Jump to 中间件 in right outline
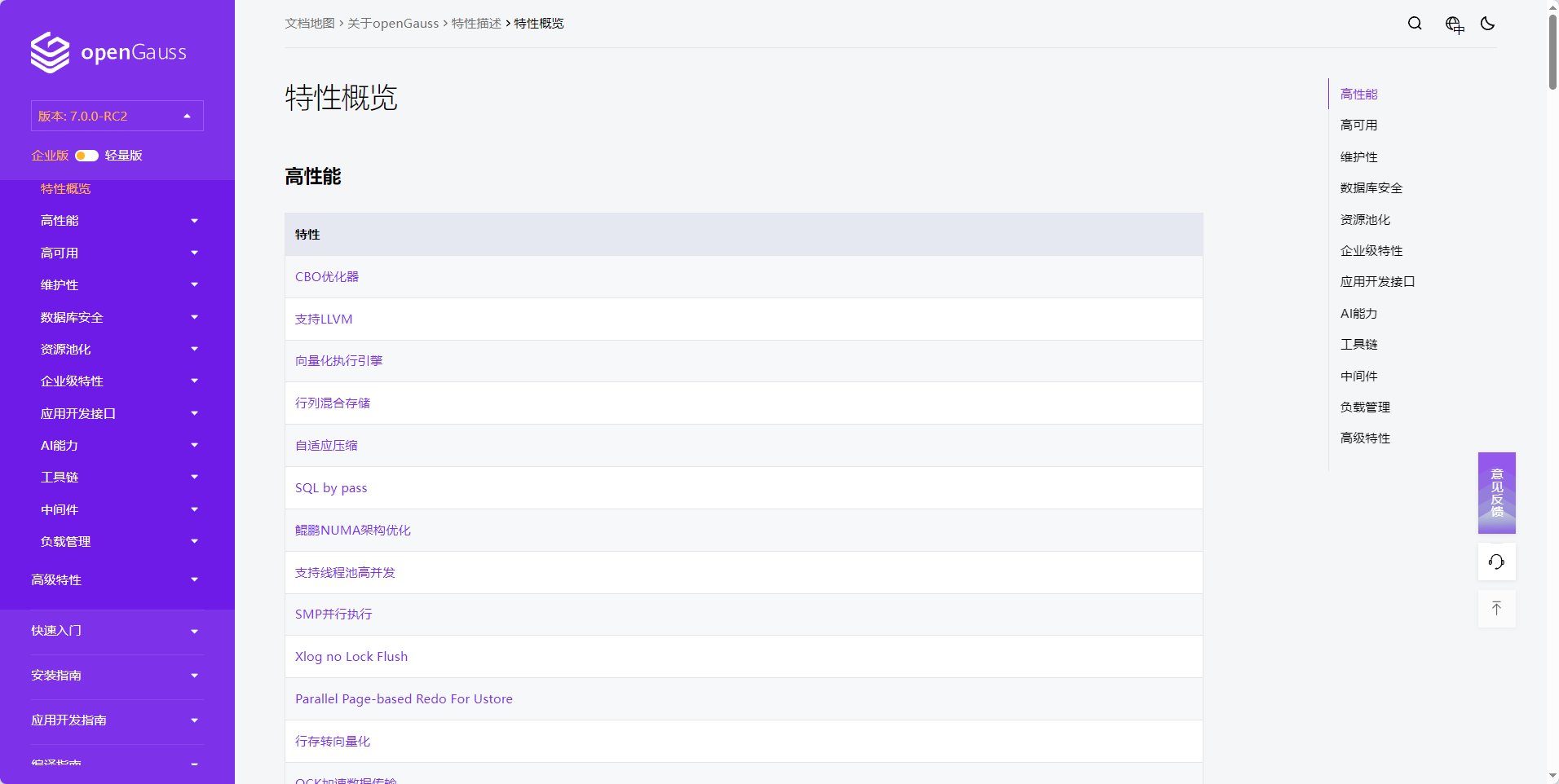This screenshot has width=1559, height=784. tap(1359, 377)
